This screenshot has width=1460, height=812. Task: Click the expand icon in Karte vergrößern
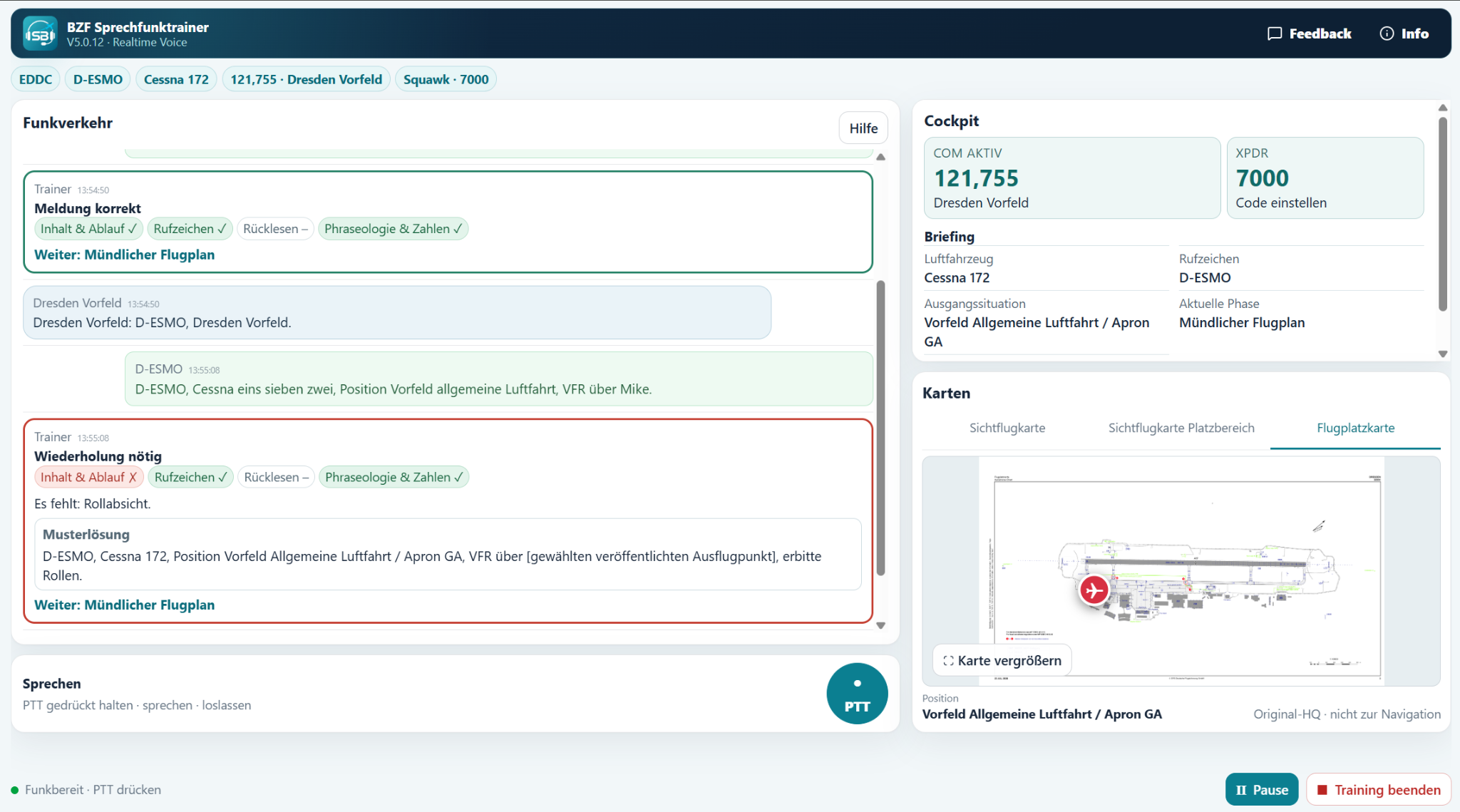click(948, 661)
